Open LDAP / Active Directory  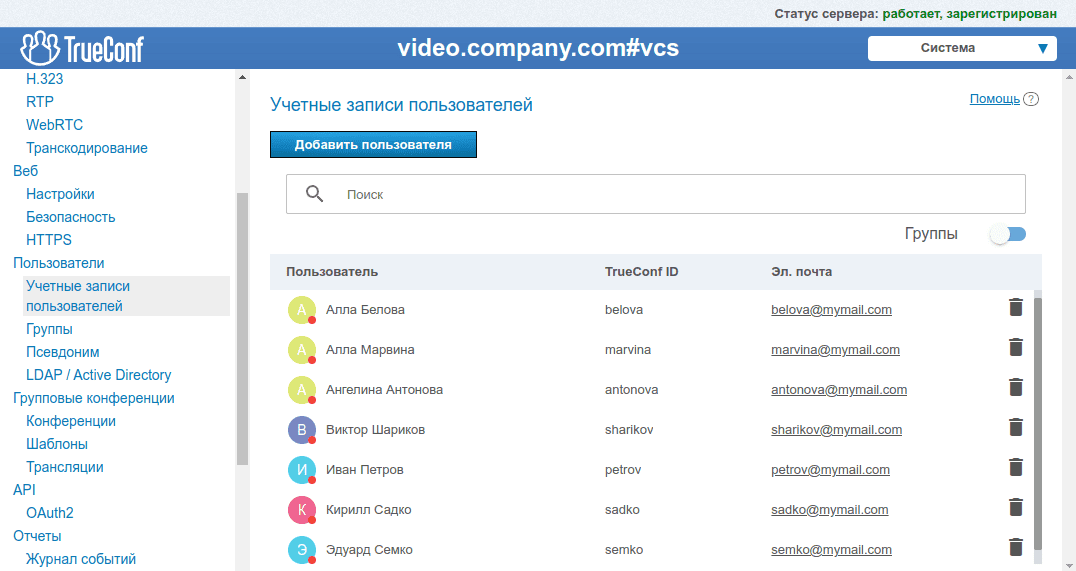click(99, 375)
